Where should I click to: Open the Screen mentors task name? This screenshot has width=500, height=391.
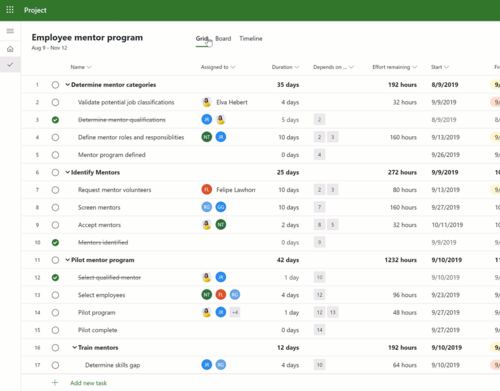tap(99, 207)
